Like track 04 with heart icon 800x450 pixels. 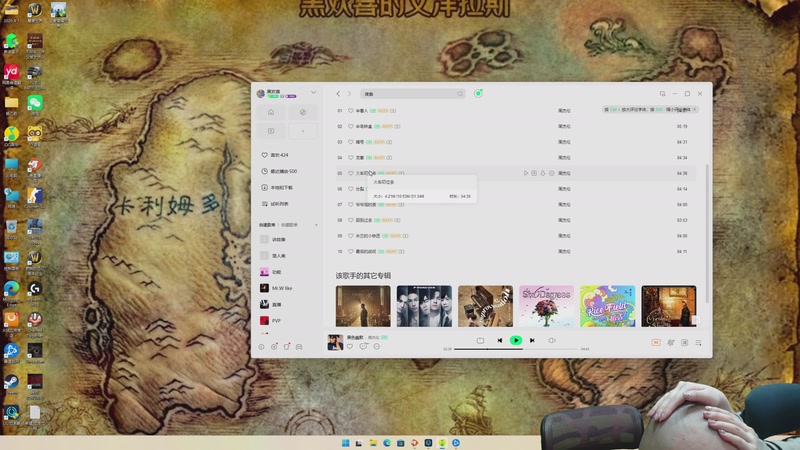click(x=351, y=158)
